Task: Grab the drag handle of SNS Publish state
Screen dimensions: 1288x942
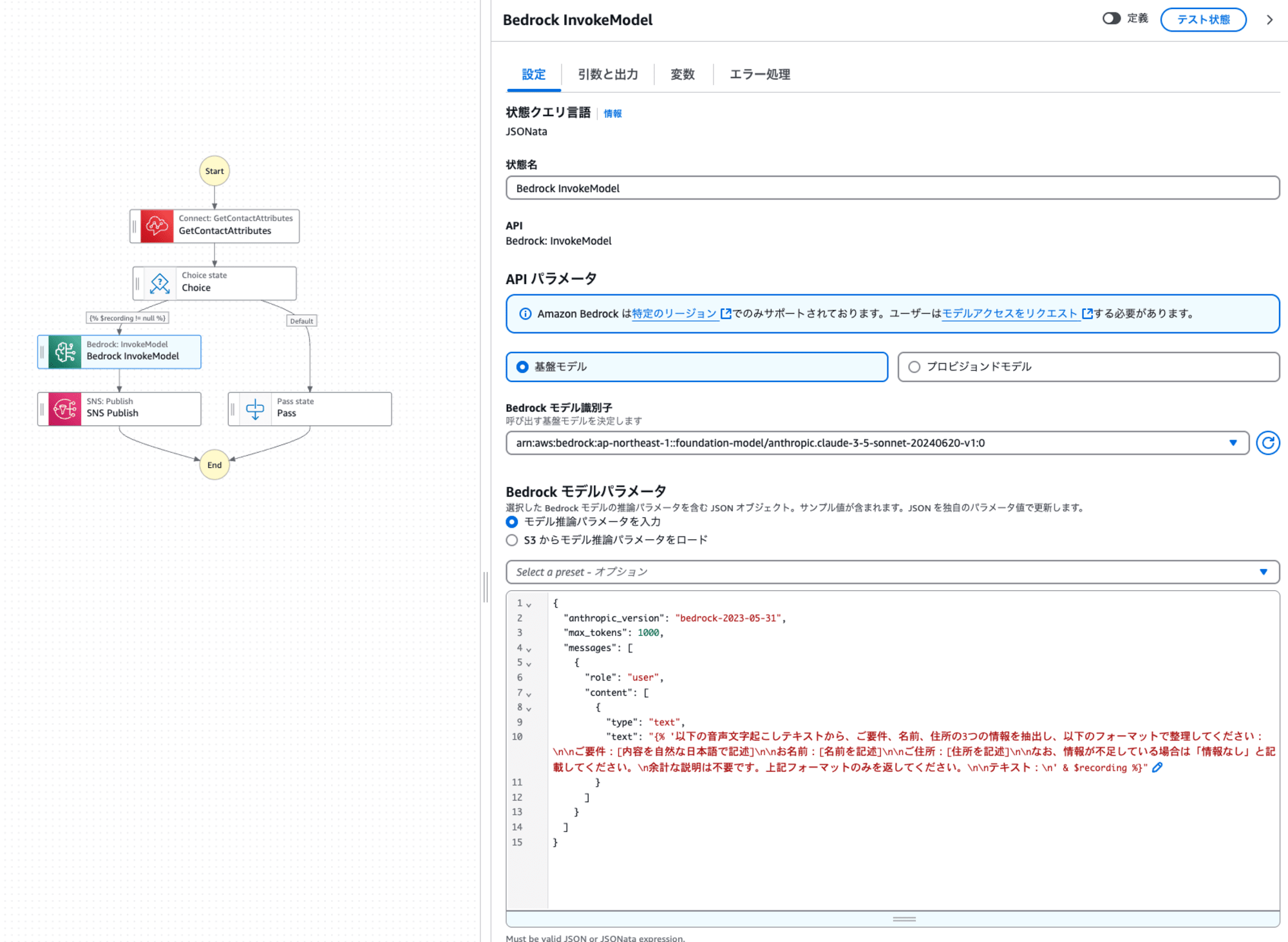Action: pyautogui.click(x=43, y=409)
